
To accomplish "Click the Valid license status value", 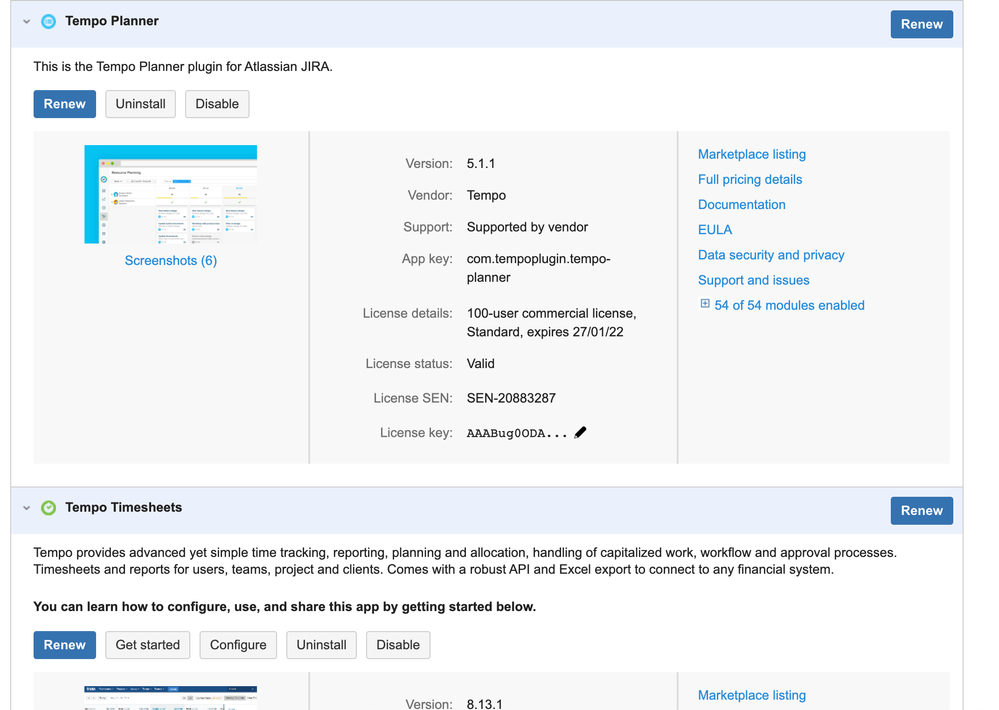I will pyautogui.click(x=480, y=364).
